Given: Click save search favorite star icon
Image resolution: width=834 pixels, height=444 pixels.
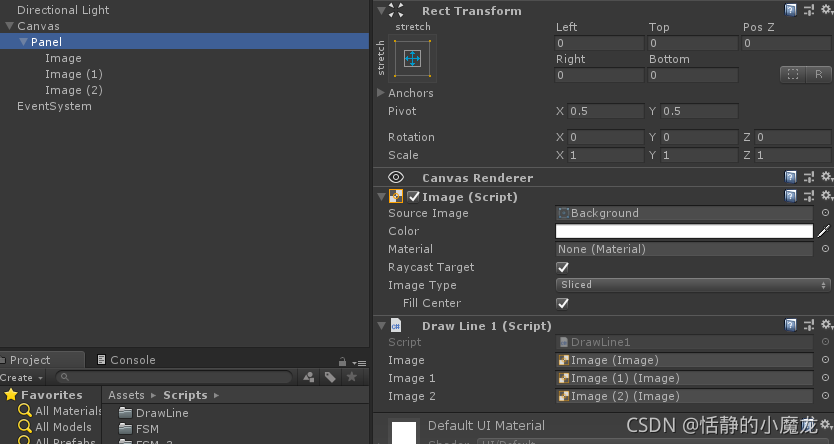Looking at the screenshot, I should pos(352,377).
